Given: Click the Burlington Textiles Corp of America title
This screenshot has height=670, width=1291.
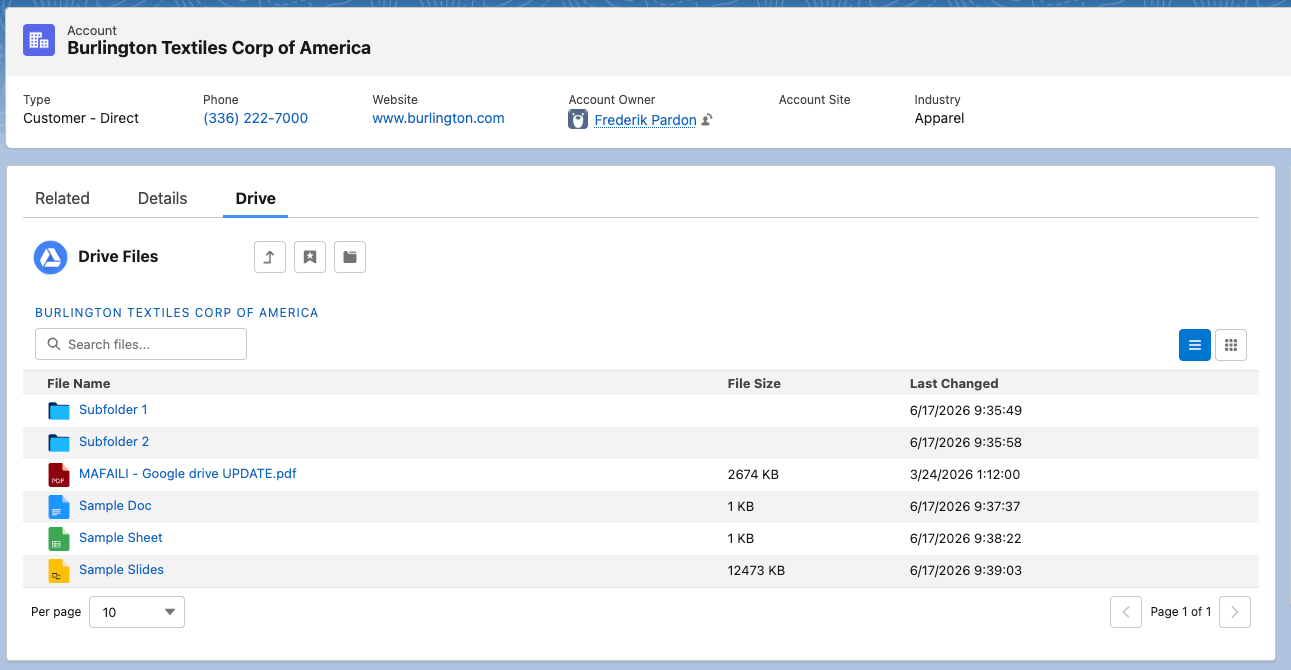Looking at the screenshot, I should coord(219,48).
